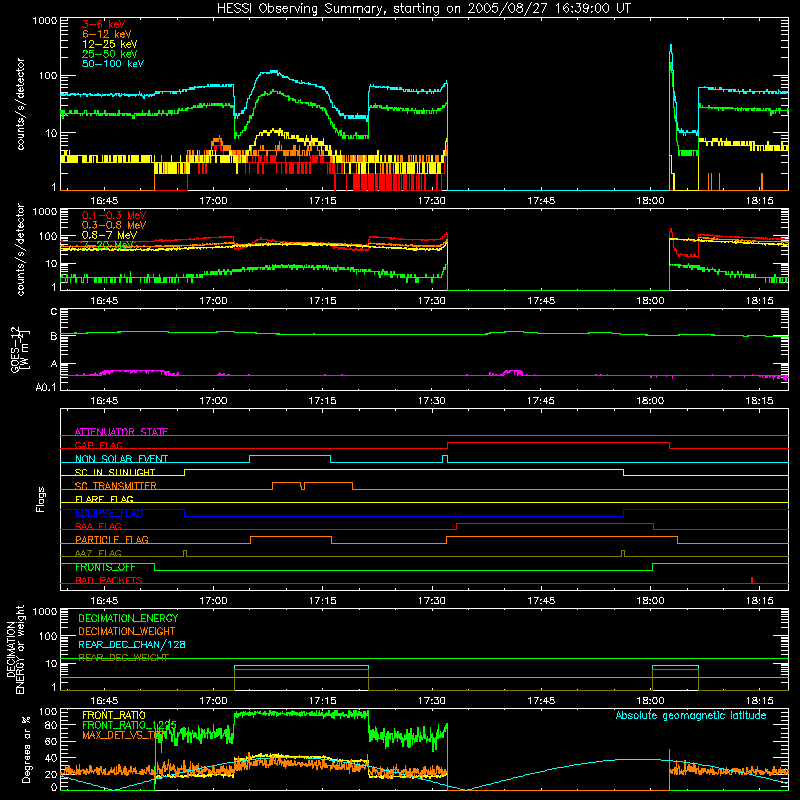
Task: Pick the green 7-20 MeV legend label
Action: point(108,245)
